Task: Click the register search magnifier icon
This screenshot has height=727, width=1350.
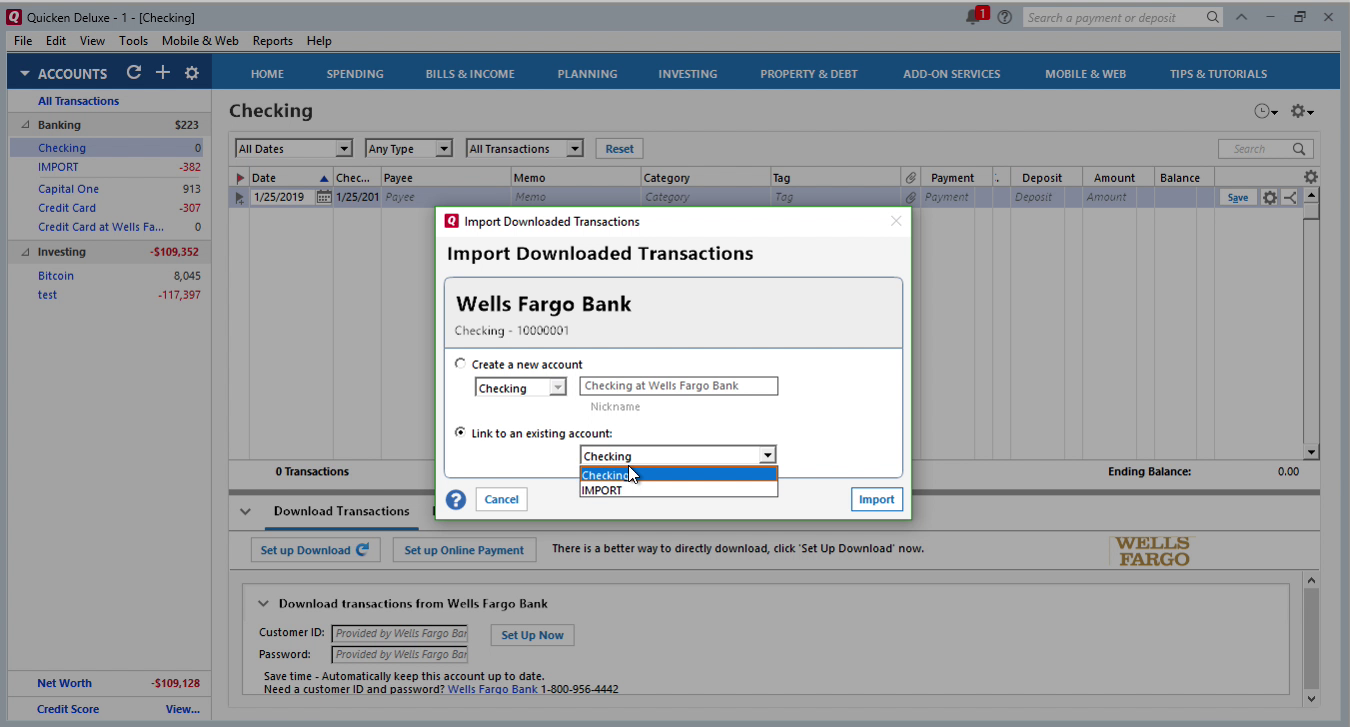Action: coord(1299,149)
